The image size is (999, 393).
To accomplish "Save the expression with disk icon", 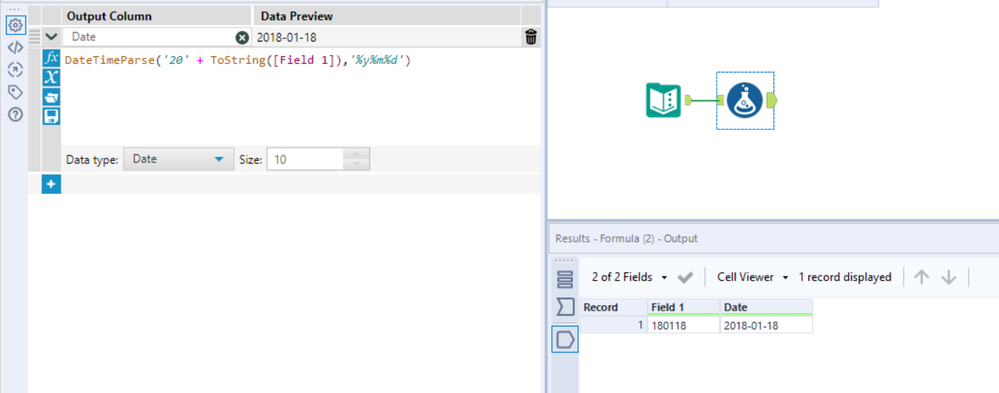I will click(52, 116).
